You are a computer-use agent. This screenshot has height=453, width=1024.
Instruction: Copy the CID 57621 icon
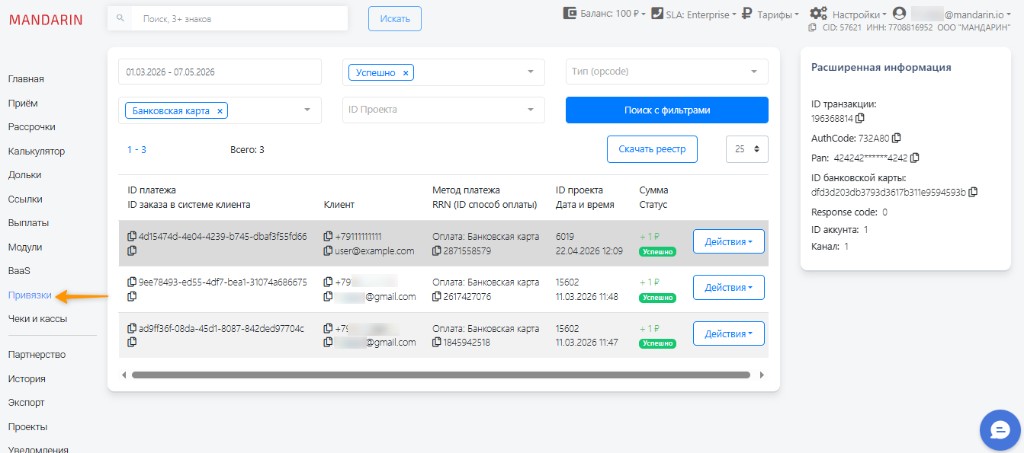coord(812,28)
